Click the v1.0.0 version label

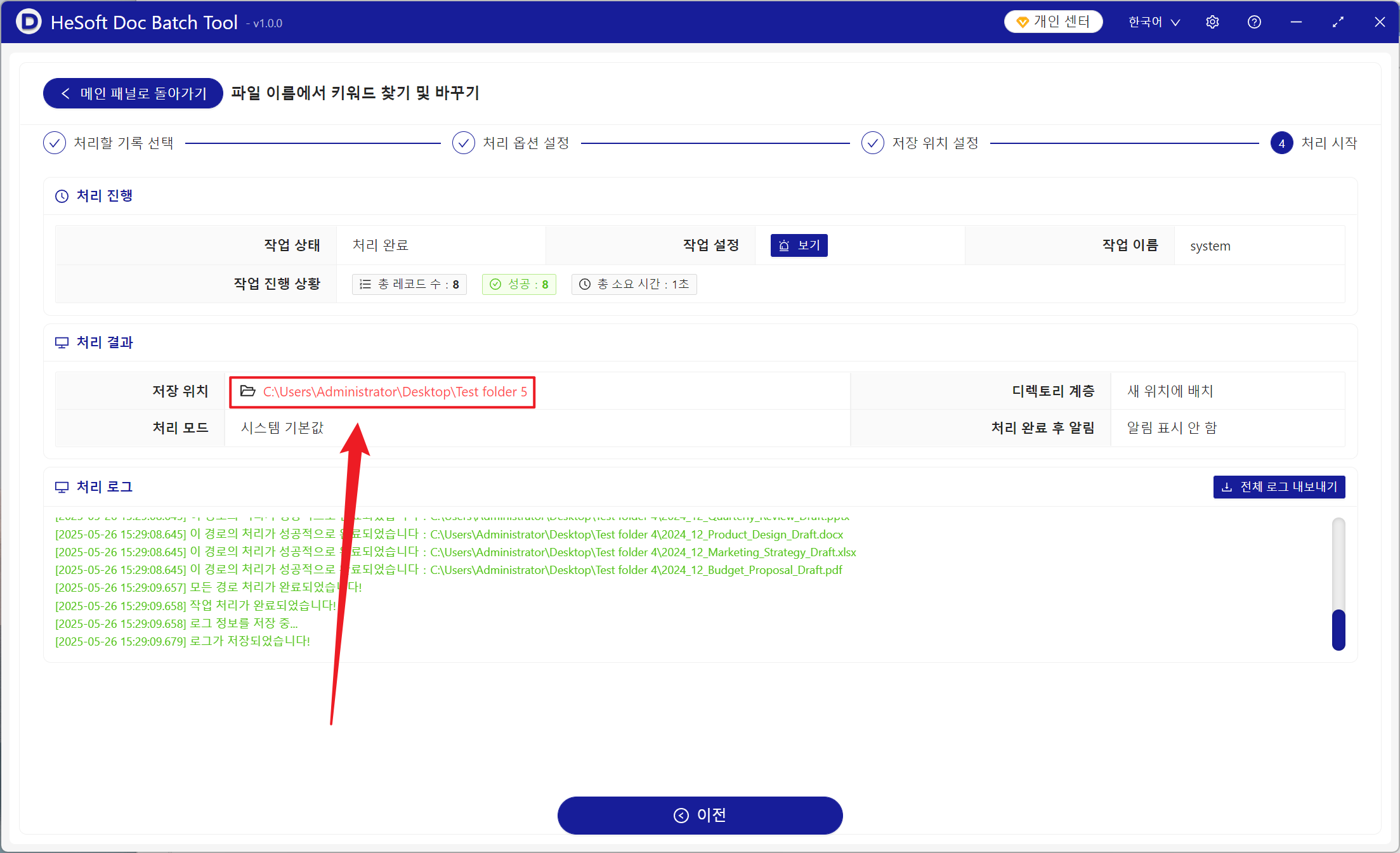tap(265, 23)
